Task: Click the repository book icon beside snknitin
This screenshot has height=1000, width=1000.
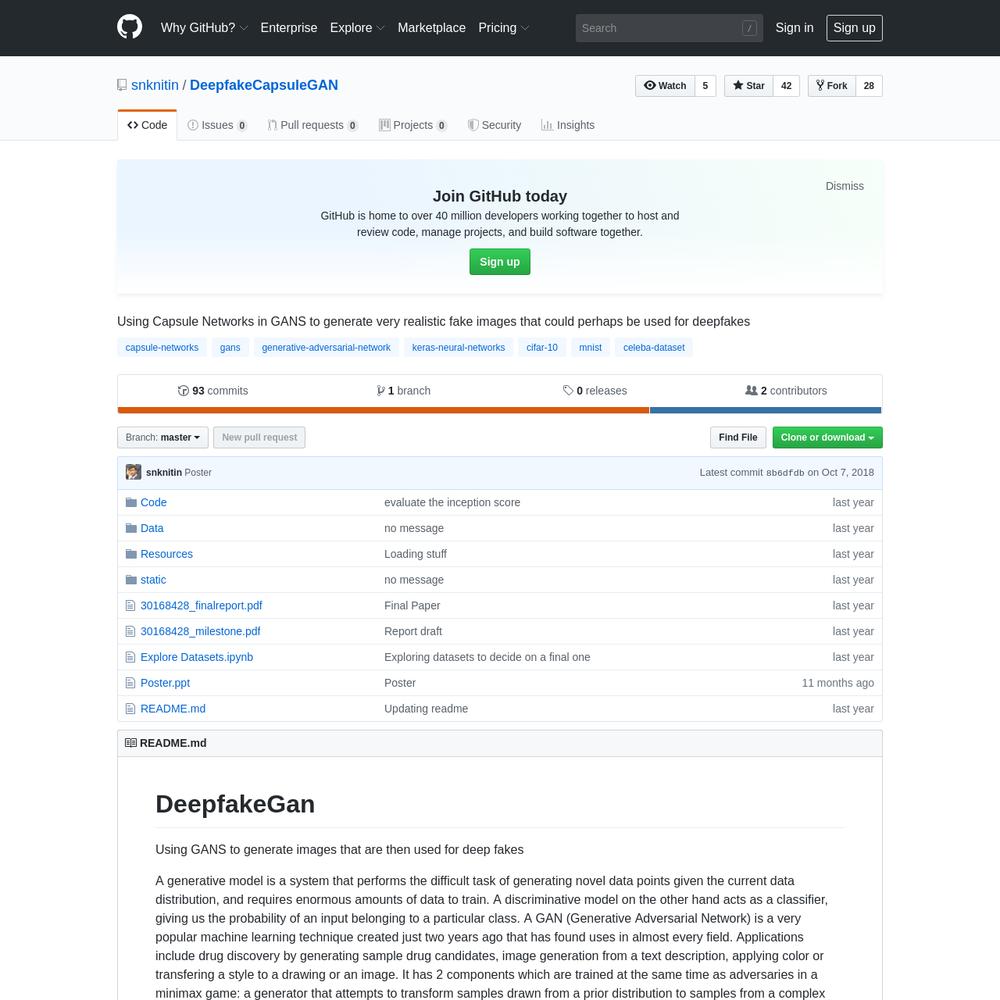Action: [x=122, y=85]
